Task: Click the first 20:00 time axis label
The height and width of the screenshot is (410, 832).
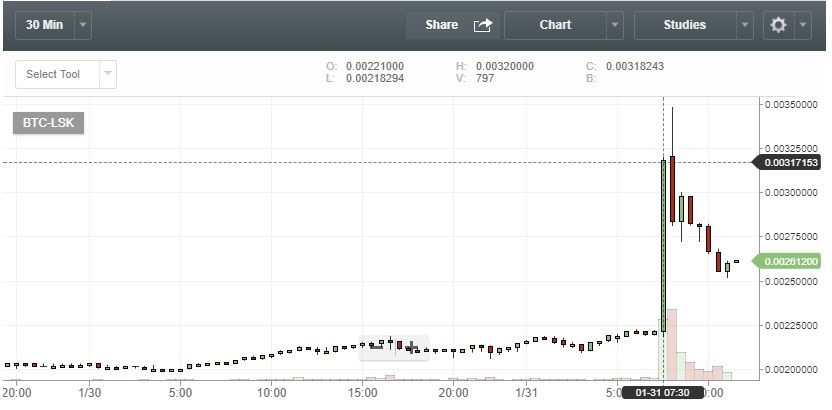Action: [16, 393]
